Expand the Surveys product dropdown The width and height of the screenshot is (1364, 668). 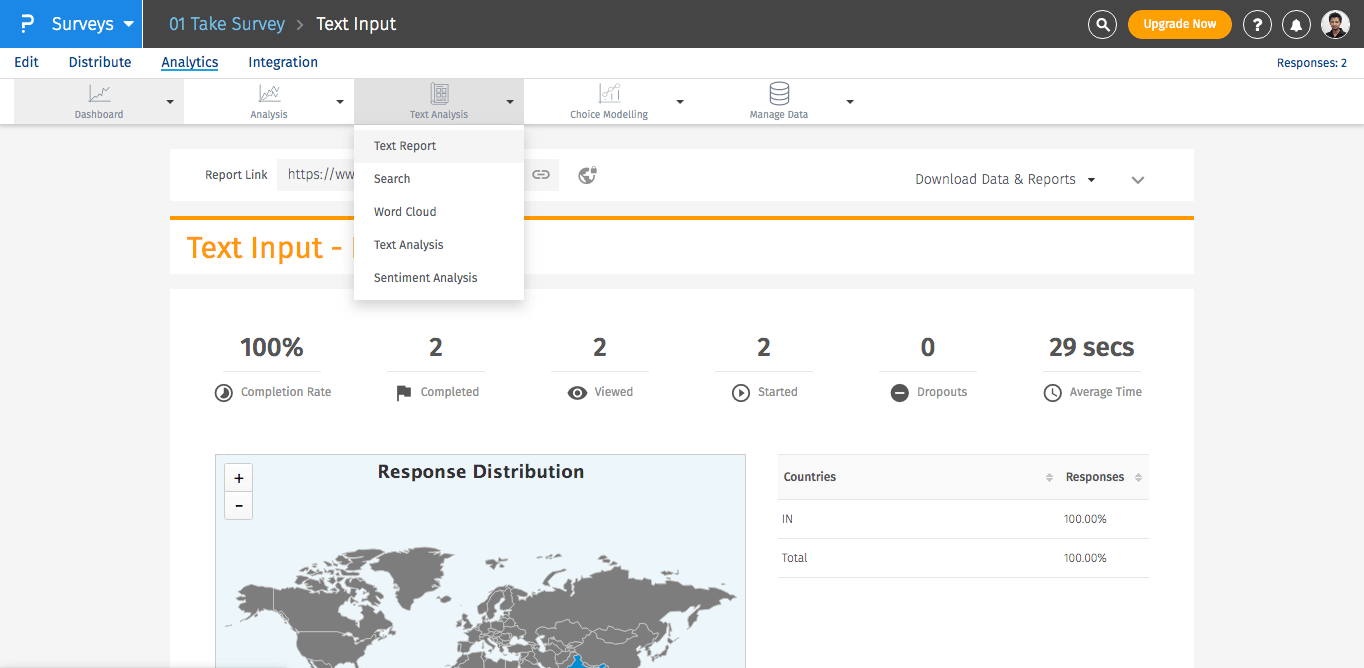(x=128, y=24)
